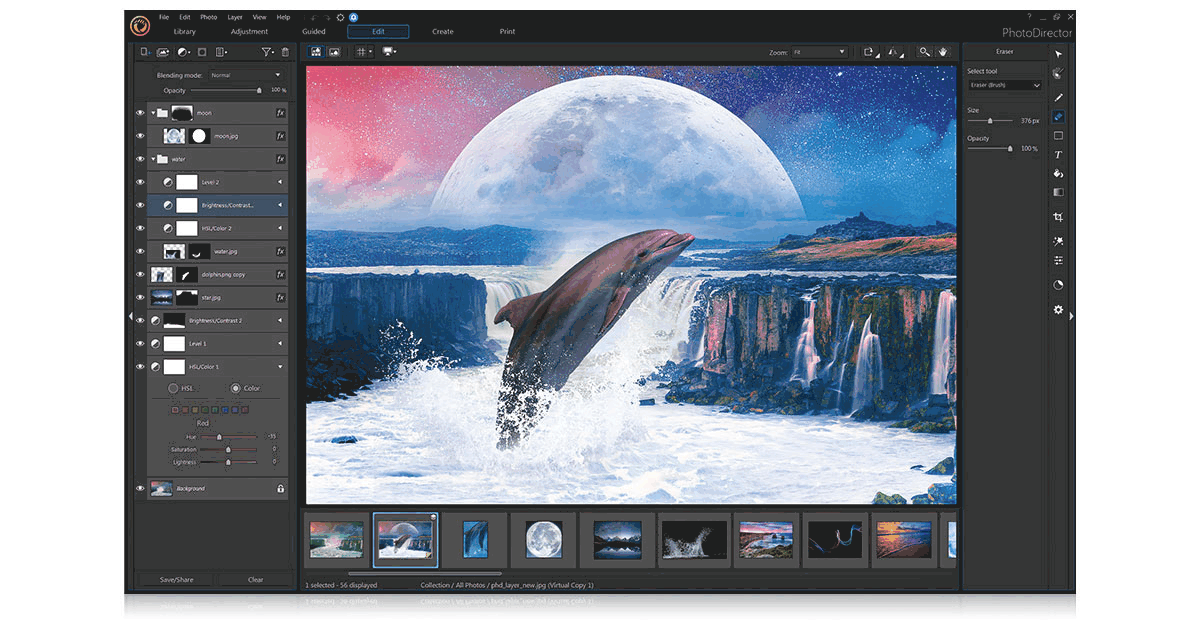This screenshot has width=1200, height=627.
Task: Select the dolphin photo thumbnail in filmstrip
Action: (x=405, y=539)
